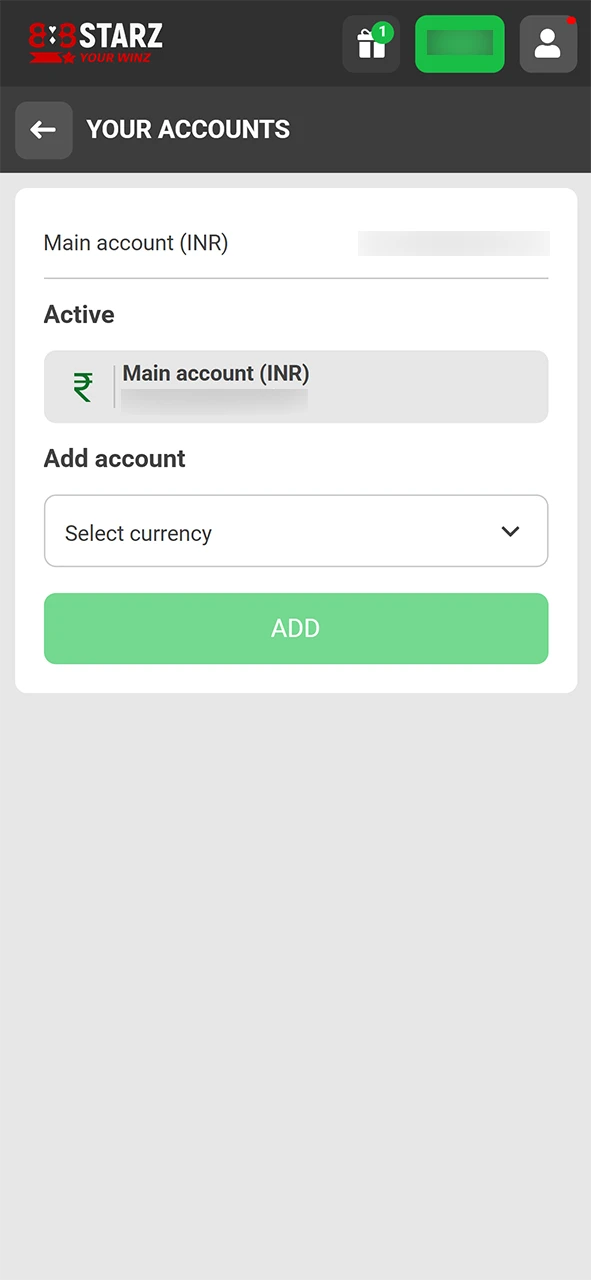Click the chevron arrow on the currency selector

(510, 531)
